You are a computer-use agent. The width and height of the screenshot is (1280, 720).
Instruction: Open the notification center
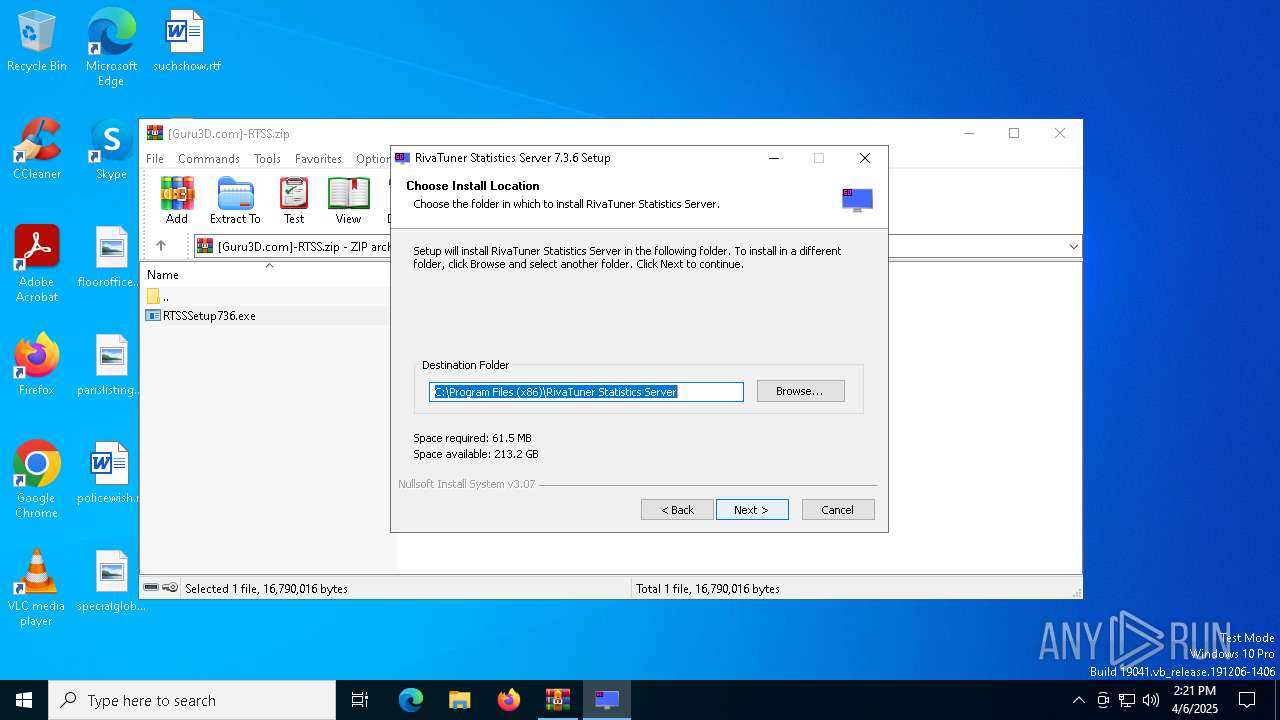[1247, 700]
